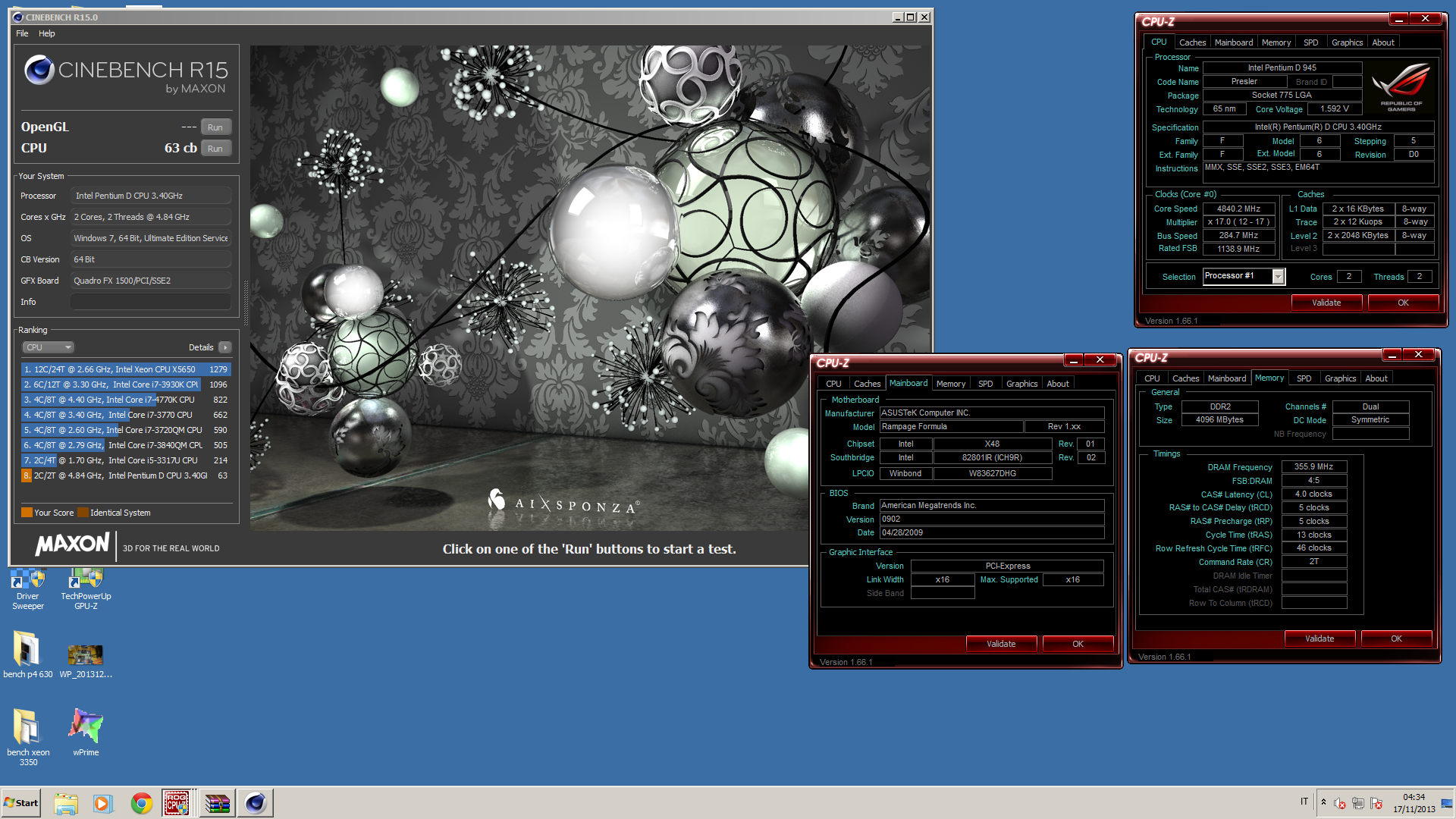Click the Info input field

pyautogui.click(x=151, y=302)
